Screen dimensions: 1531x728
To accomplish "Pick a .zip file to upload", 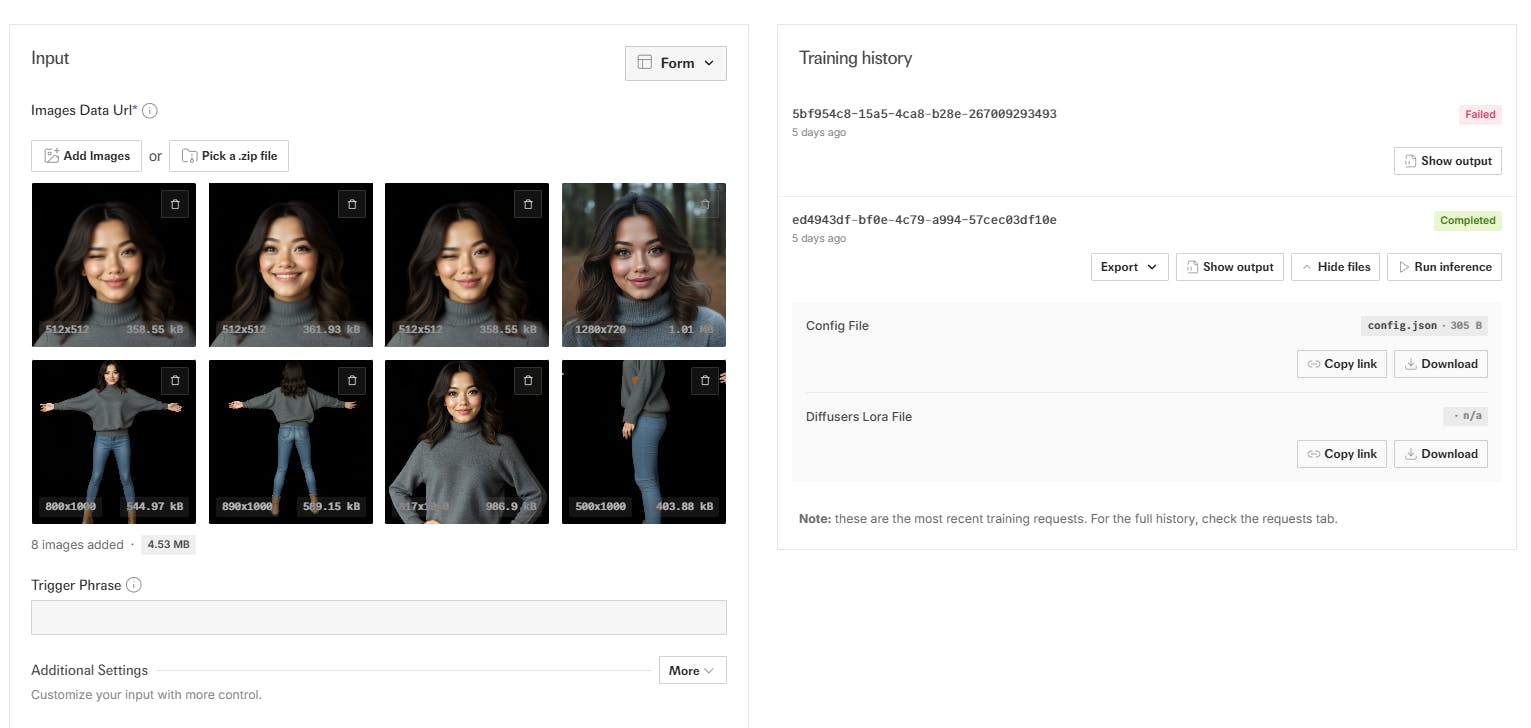I will point(229,156).
